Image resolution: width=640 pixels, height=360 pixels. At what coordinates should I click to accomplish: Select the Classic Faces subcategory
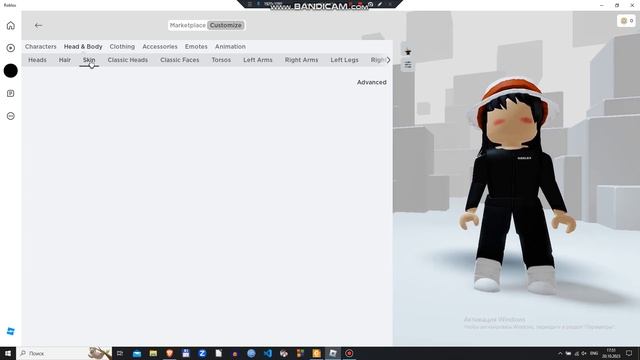click(x=180, y=60)
